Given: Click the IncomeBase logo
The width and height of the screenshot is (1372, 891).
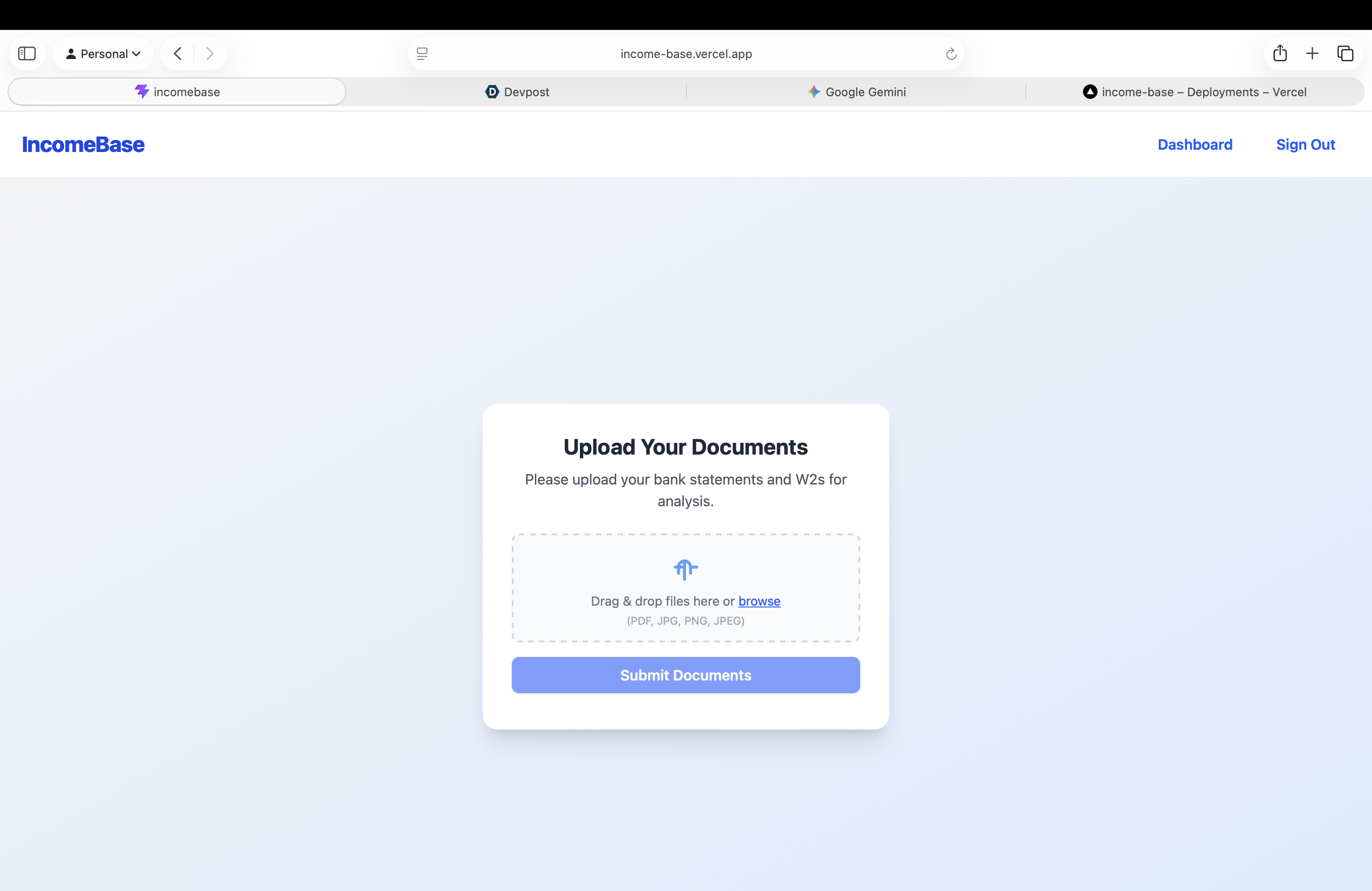Looking at the screenshot, I should [x=83, y=145].
